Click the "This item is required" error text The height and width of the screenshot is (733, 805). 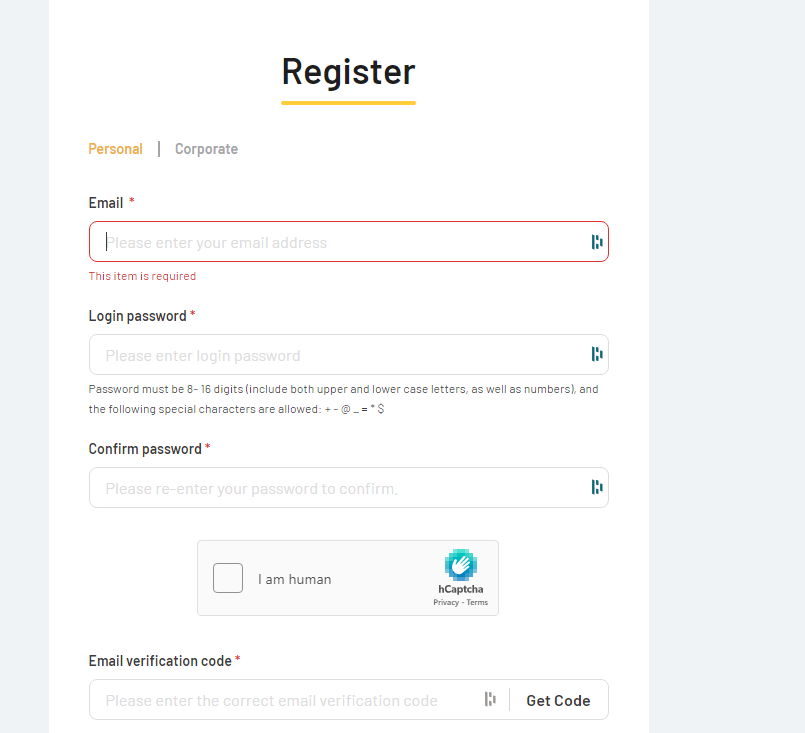point(142,276)
